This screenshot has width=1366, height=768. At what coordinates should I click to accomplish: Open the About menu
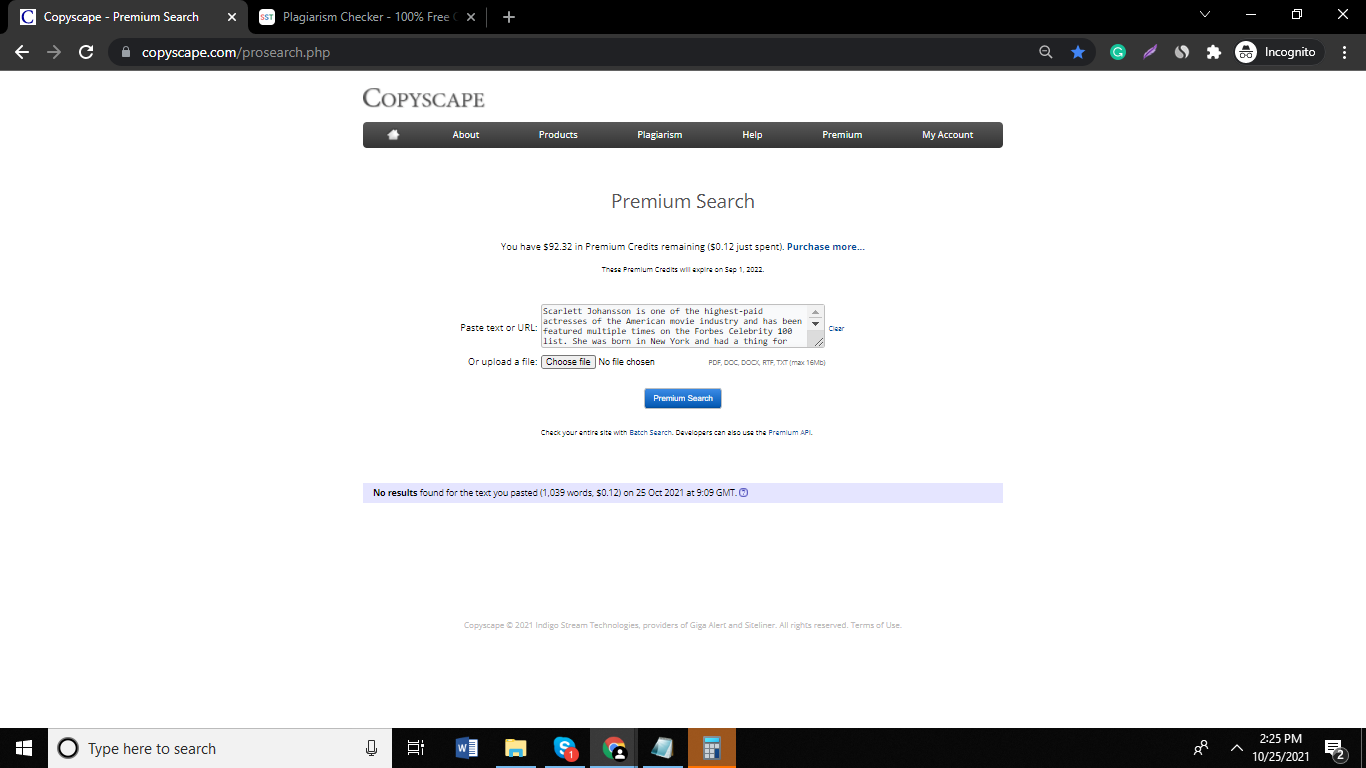point(466,135)
